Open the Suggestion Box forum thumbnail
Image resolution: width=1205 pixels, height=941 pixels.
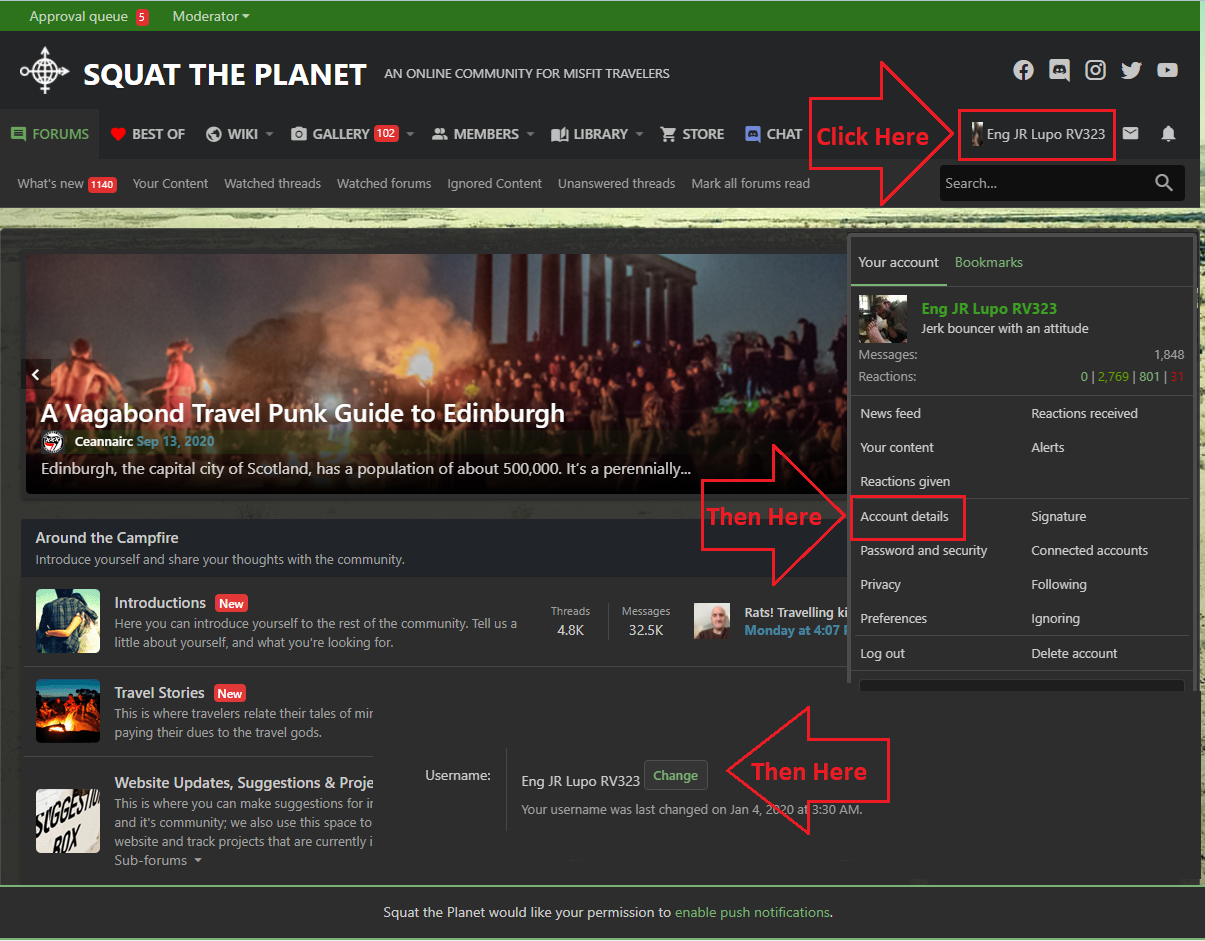pyautogui.click(x=68, y=821)
